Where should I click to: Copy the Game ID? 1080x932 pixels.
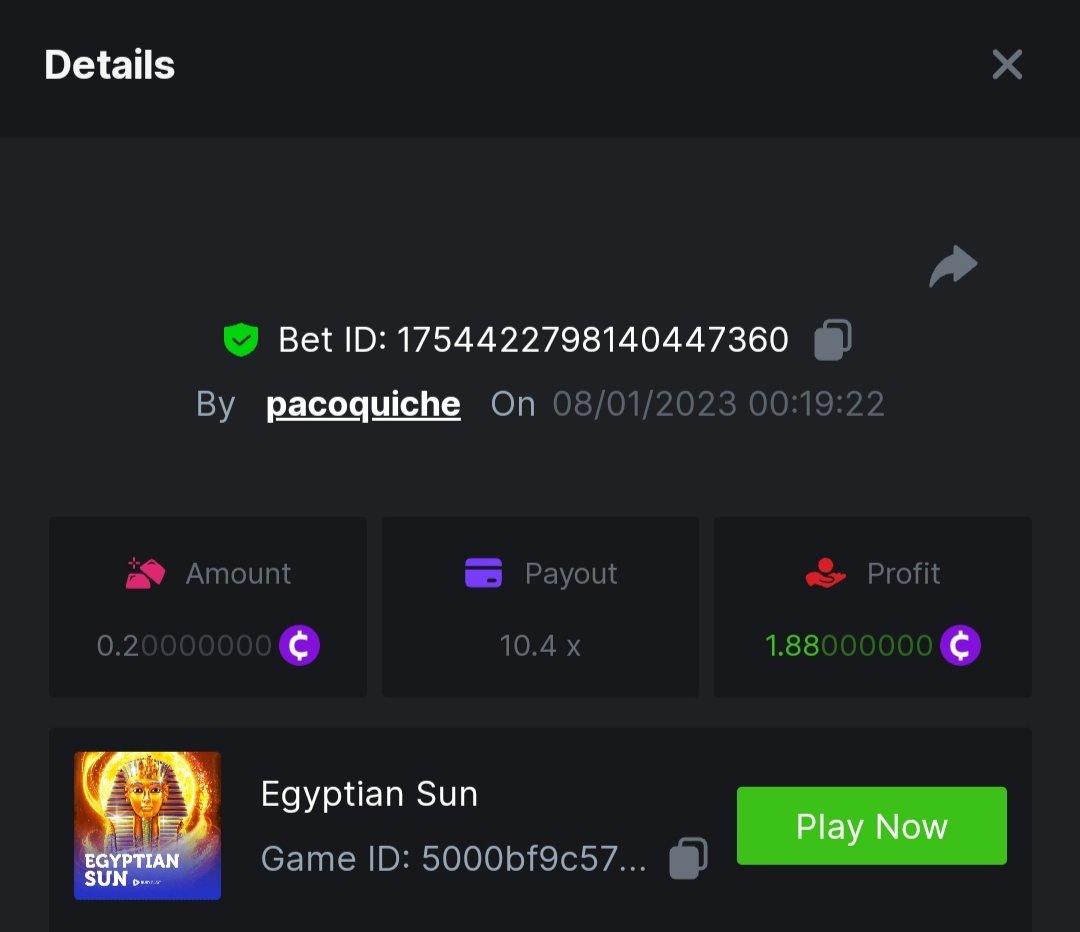(x=688, y=858)
